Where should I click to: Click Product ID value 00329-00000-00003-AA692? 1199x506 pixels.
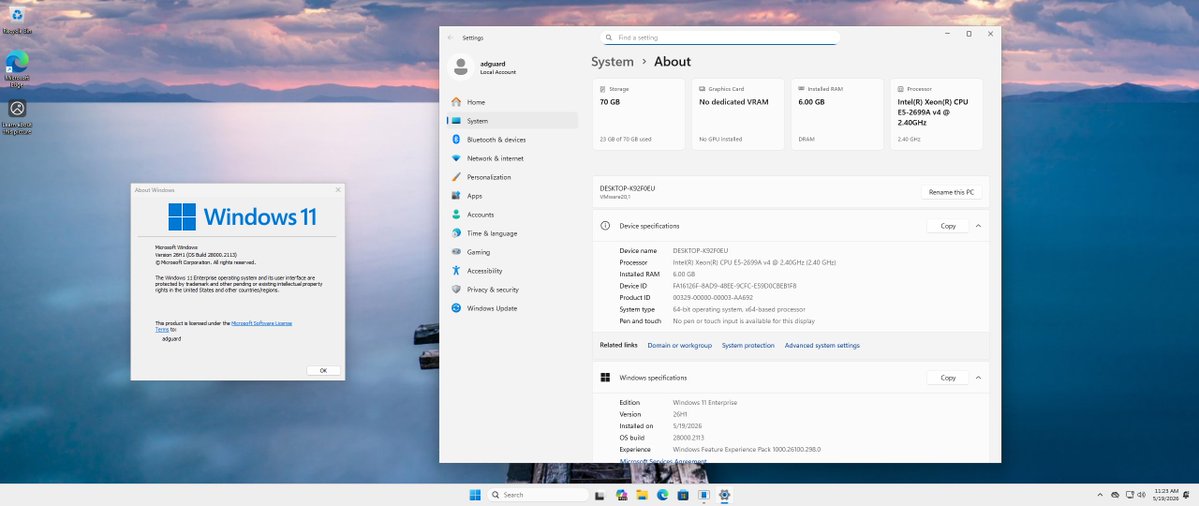click(x=713, y=297)
